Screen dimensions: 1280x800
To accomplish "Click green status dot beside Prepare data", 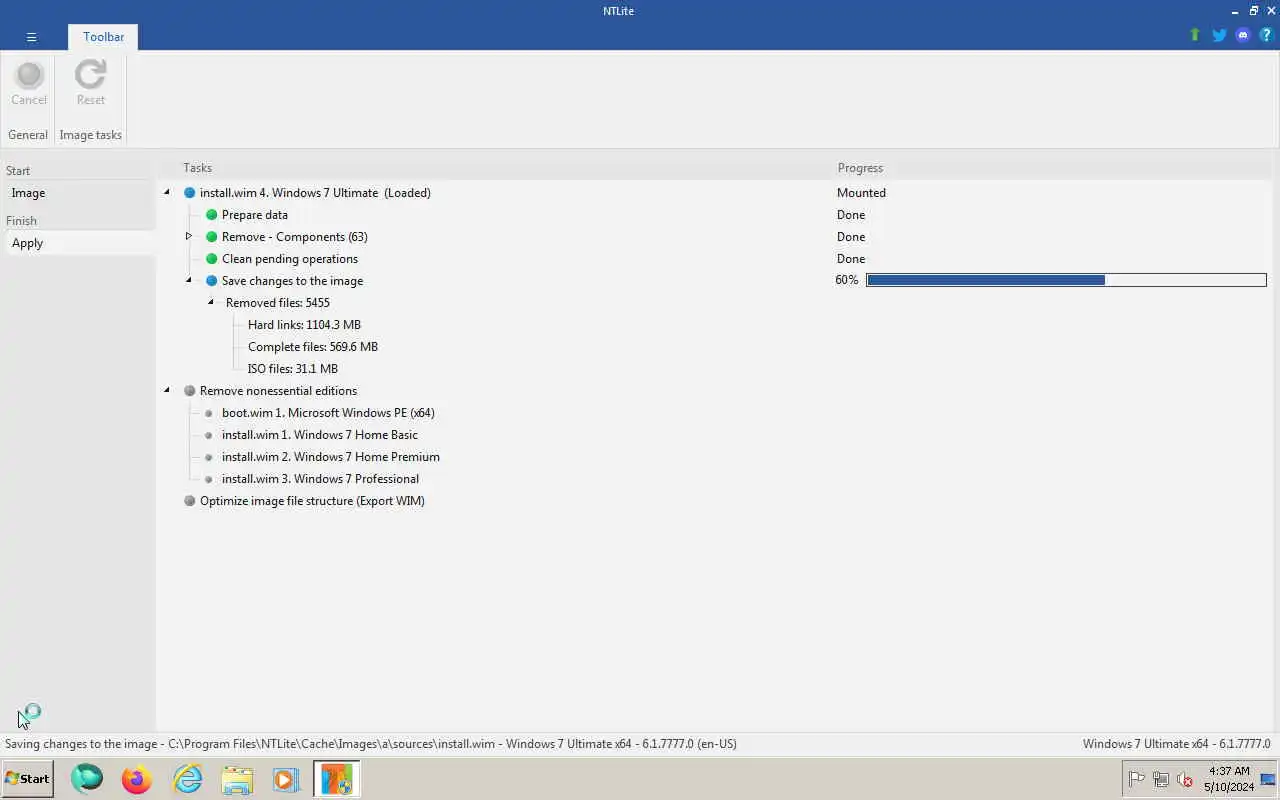I will tap(211, 215).
